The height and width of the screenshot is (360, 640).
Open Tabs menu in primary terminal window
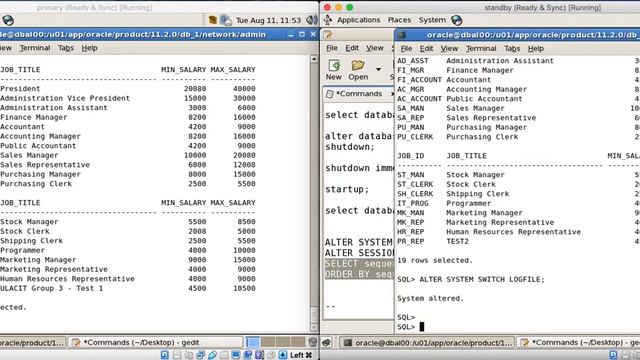66,48
